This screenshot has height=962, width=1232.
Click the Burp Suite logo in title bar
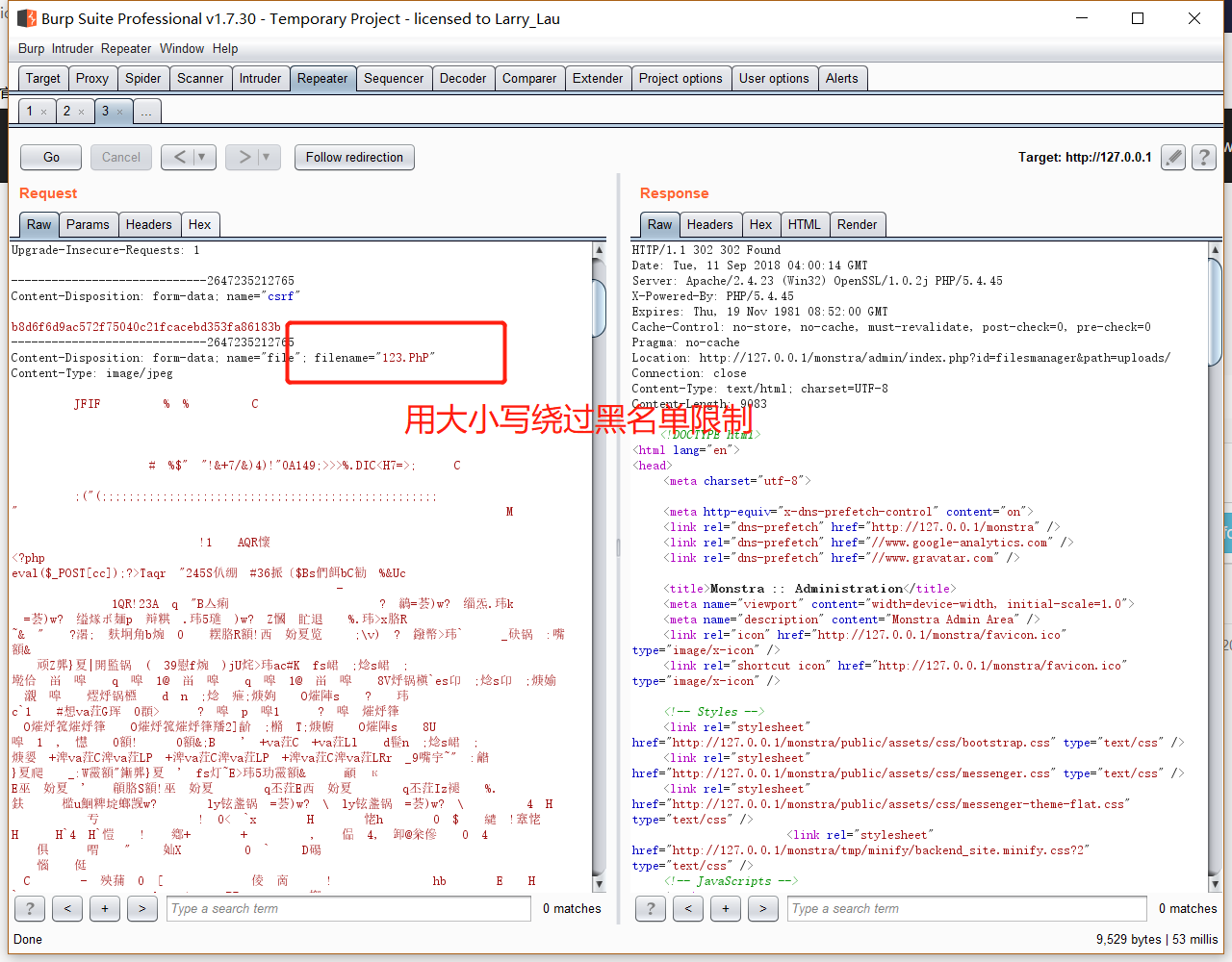[27, 18]
